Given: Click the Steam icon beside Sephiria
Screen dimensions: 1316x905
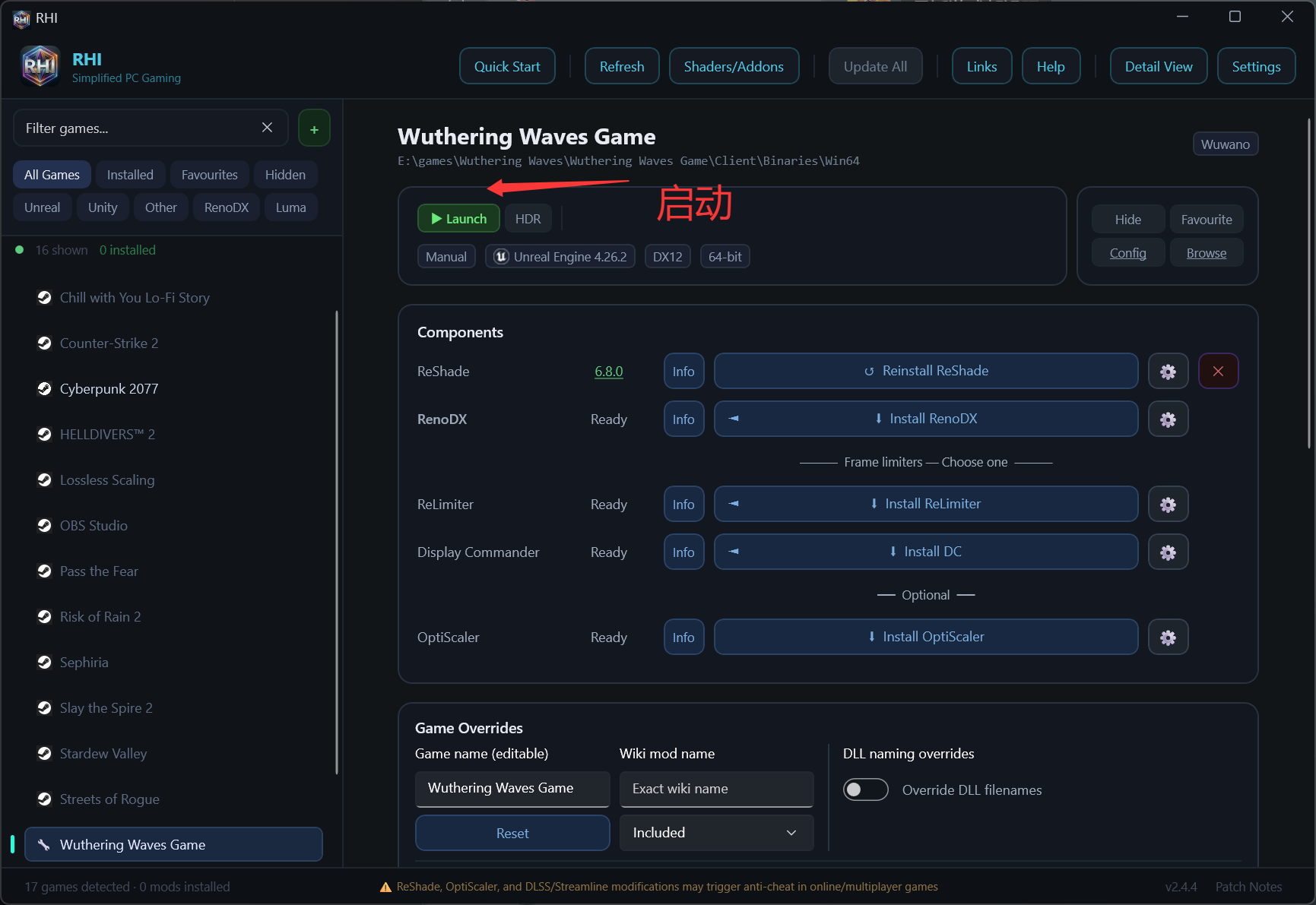Looking at the screenshot, I should [44, 663].
